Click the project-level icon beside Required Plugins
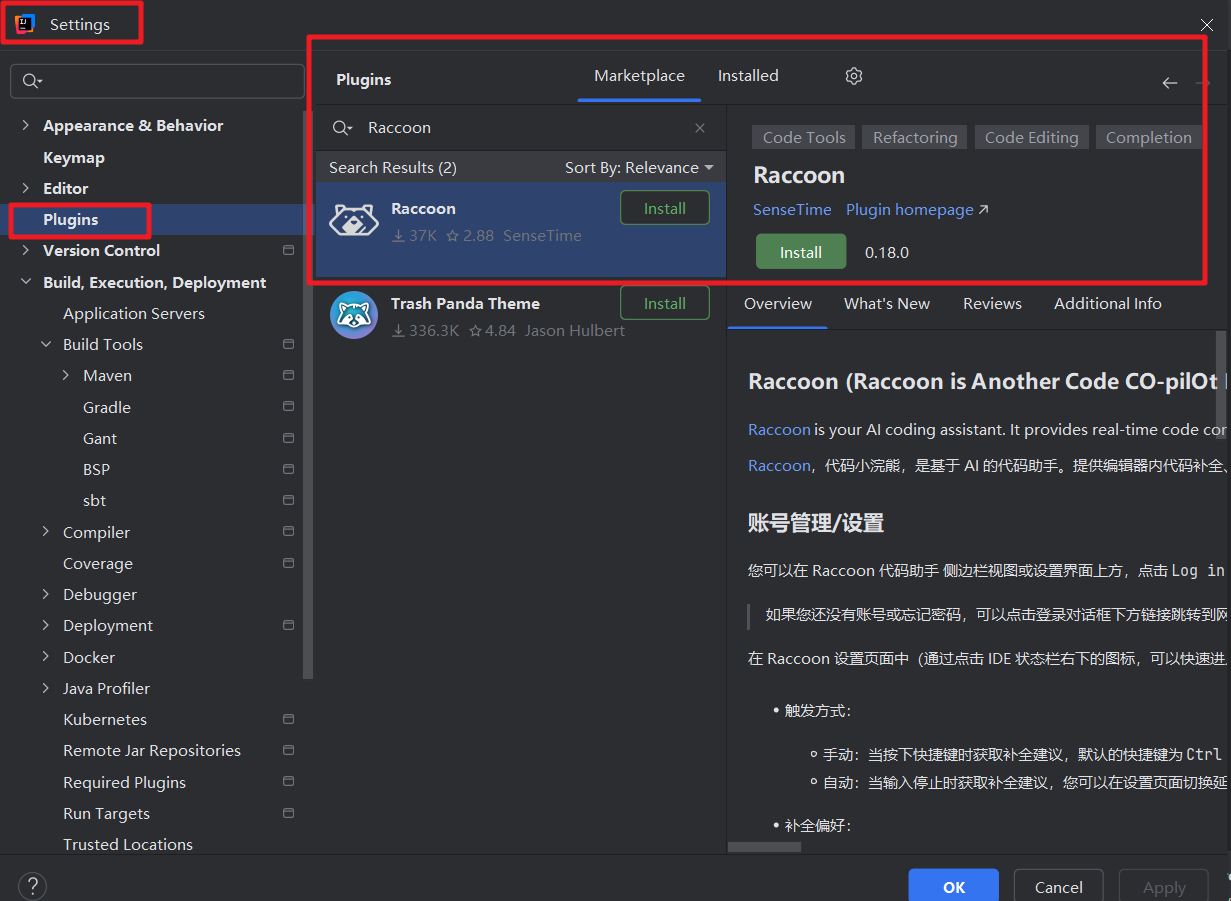 point(288,782)
